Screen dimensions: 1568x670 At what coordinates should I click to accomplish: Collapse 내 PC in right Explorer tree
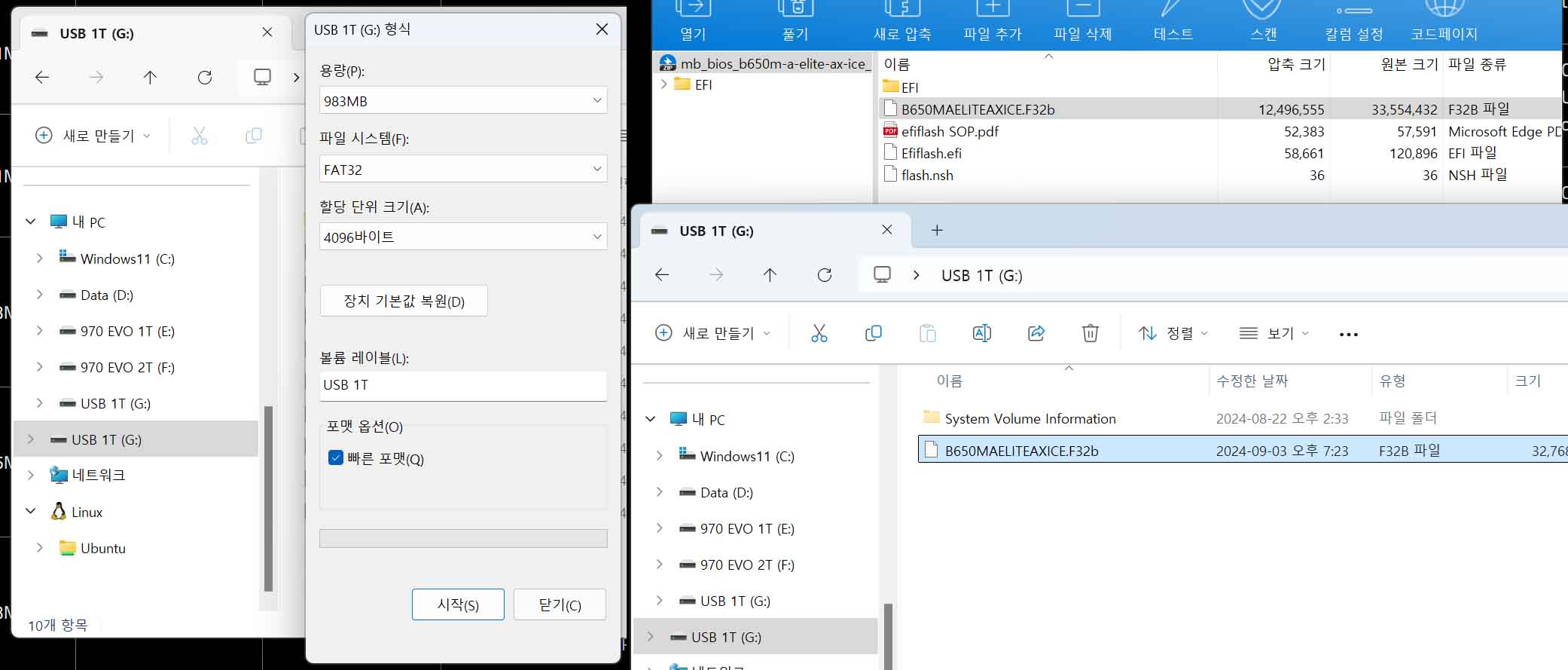click(x=651, y=419)
